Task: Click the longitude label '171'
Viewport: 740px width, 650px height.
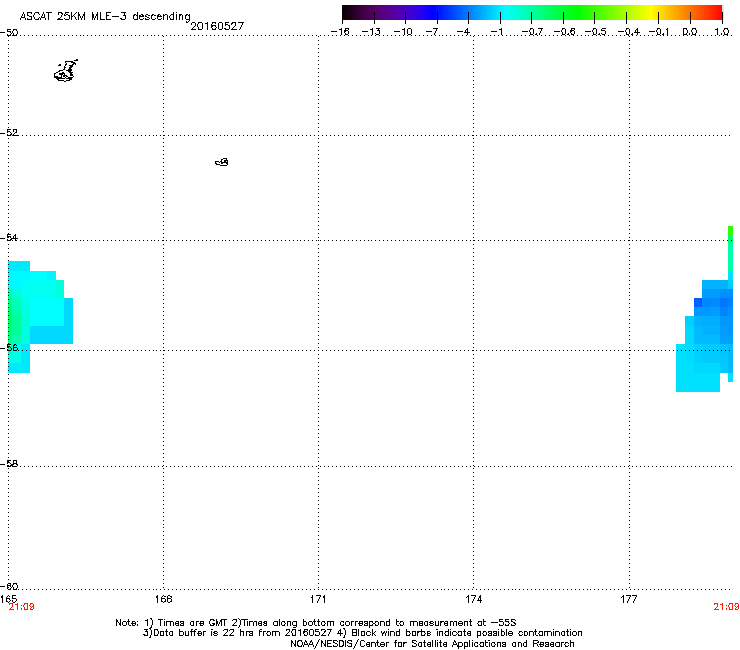Action: (318, 599)
